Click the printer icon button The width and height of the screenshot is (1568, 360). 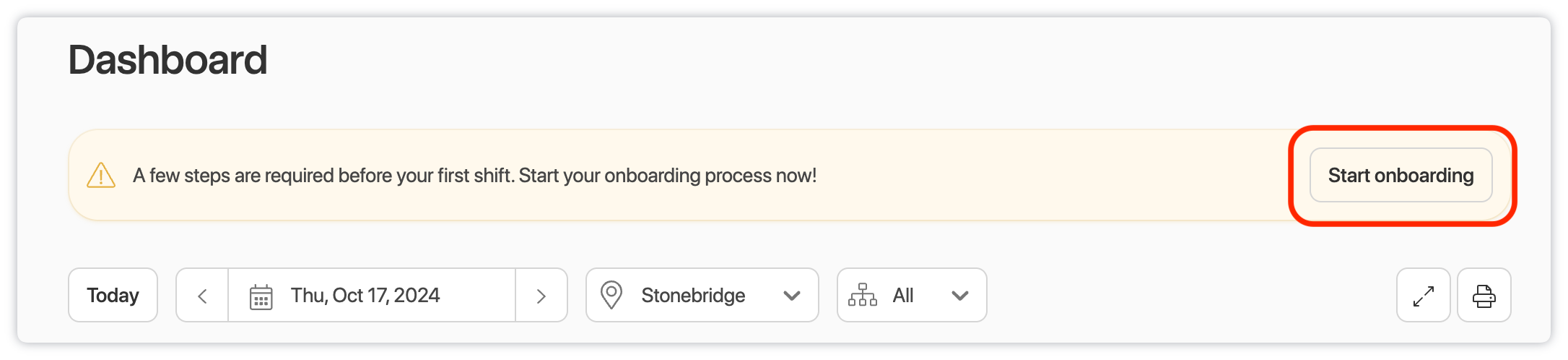click(1484, 296)
